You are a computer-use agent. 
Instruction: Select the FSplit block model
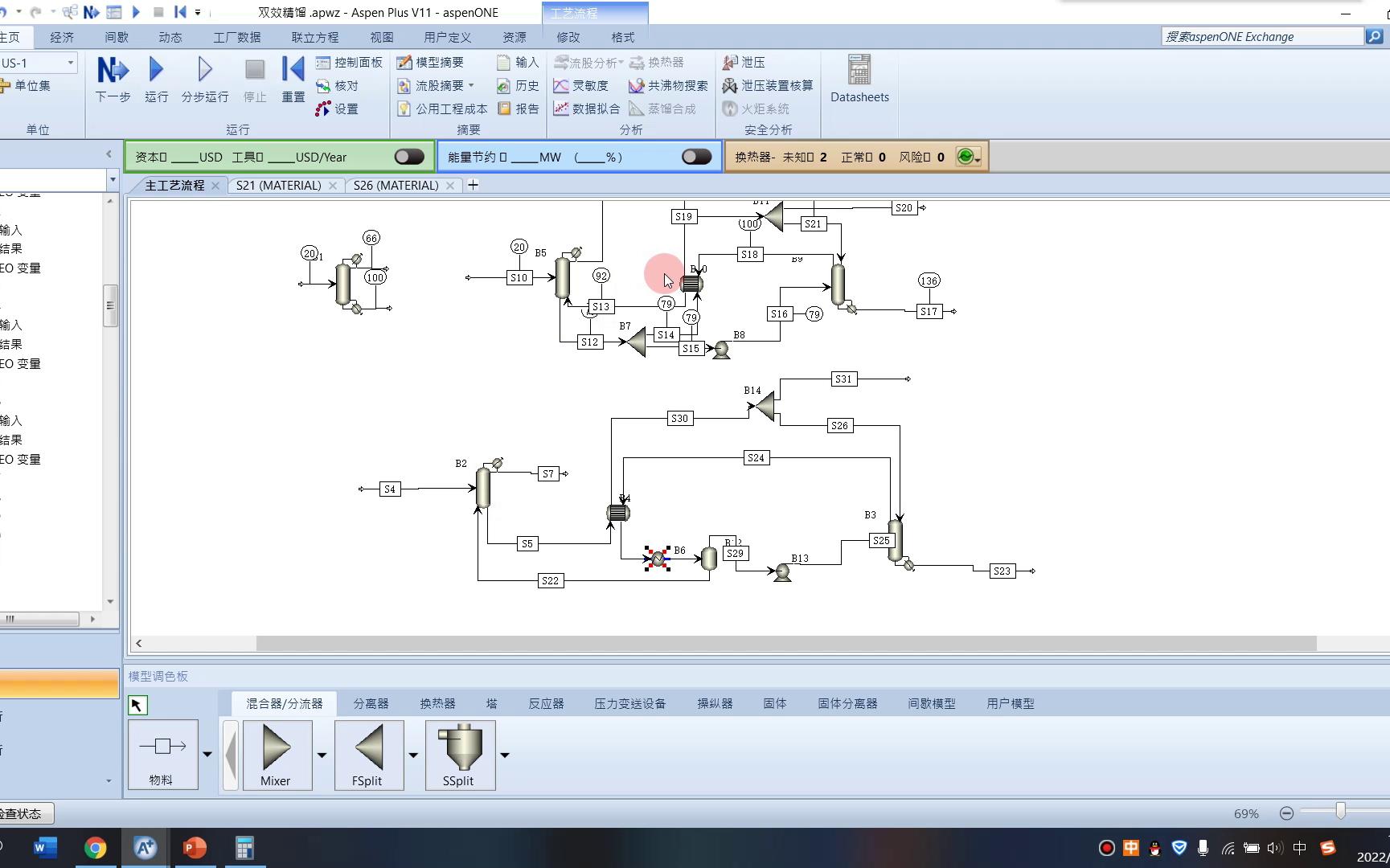(x=367, y=754)
